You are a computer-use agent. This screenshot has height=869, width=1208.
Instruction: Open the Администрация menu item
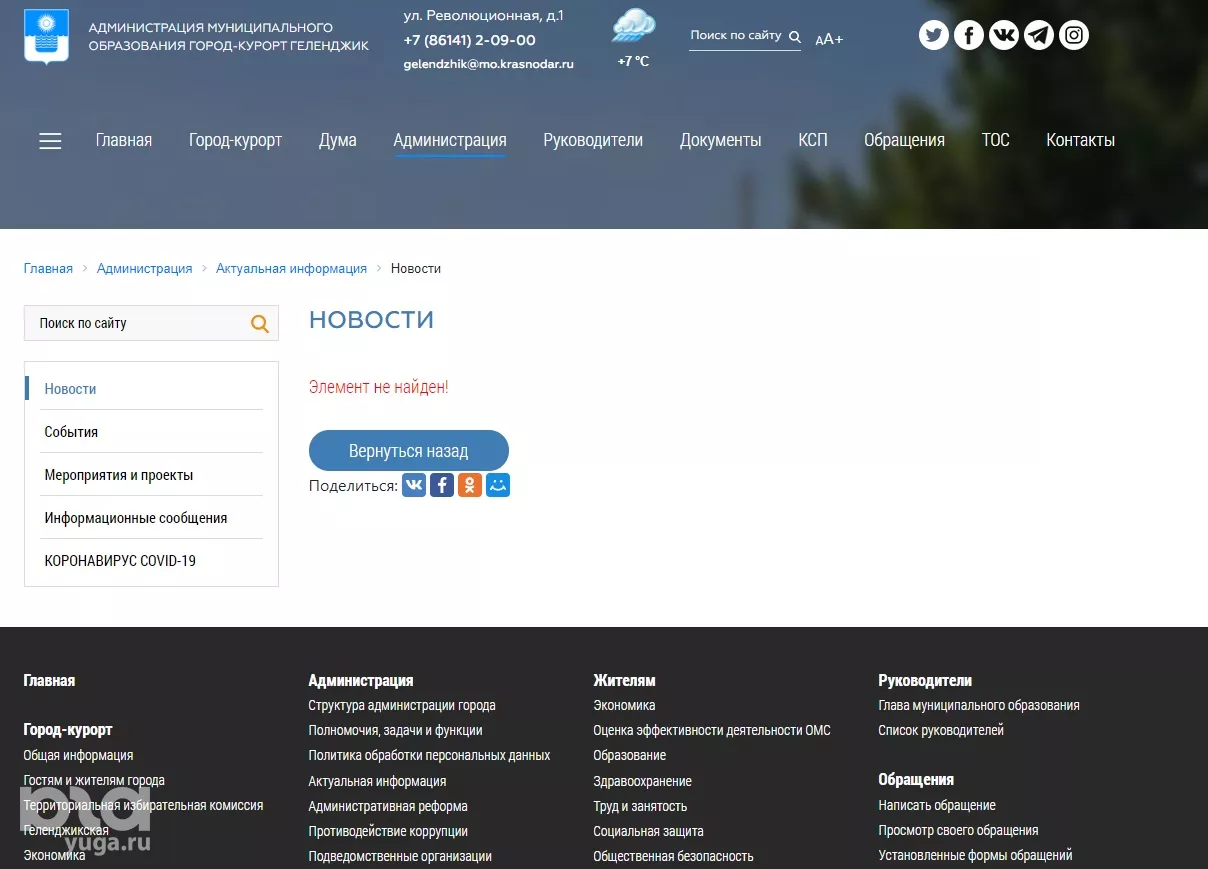tap(450, 140)
